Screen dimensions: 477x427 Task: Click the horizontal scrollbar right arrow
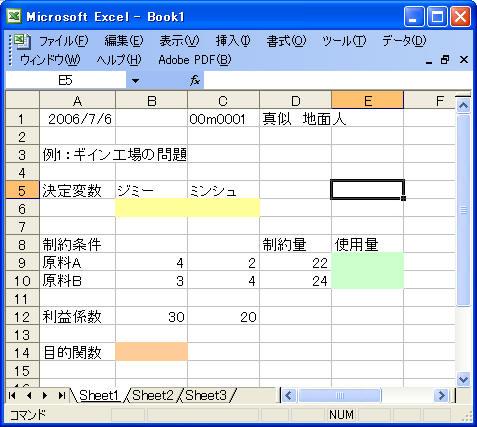tap(442, 396)
